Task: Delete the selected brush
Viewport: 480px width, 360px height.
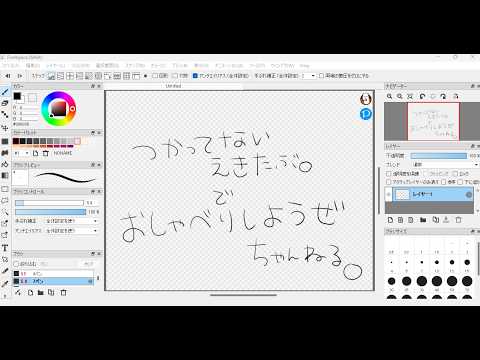Action: [63, 293]
